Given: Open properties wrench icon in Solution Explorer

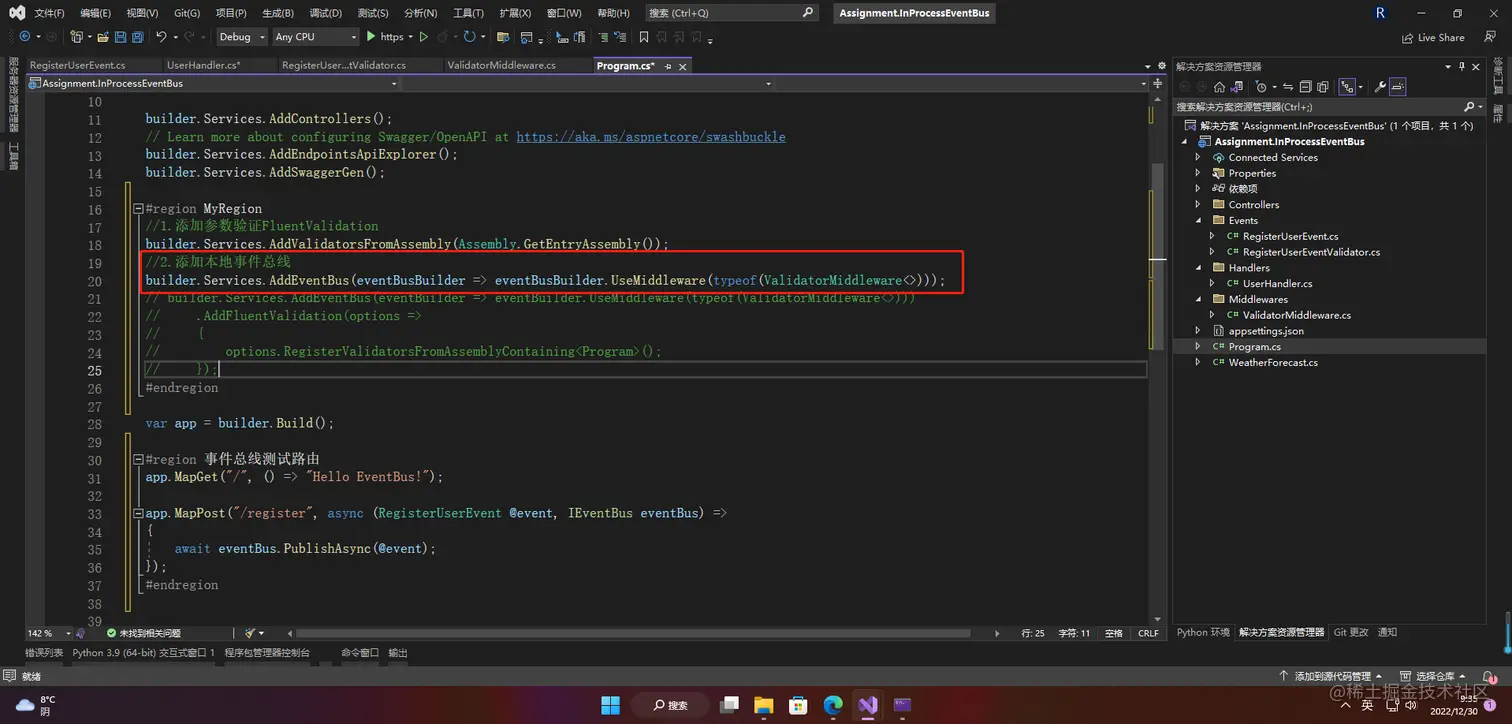Looking at the screenshot, I should pyautogui.click(x=1380, y=87).
